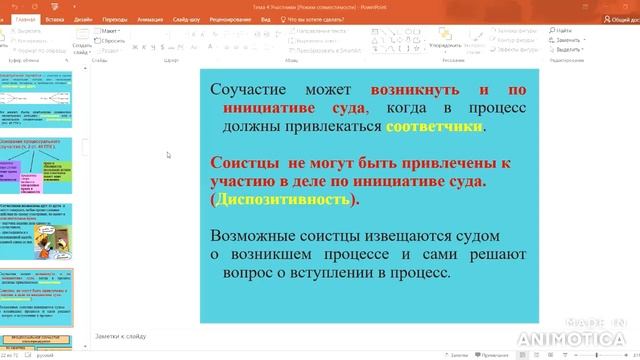Click the Сбросить reset button

click(109, 41)
